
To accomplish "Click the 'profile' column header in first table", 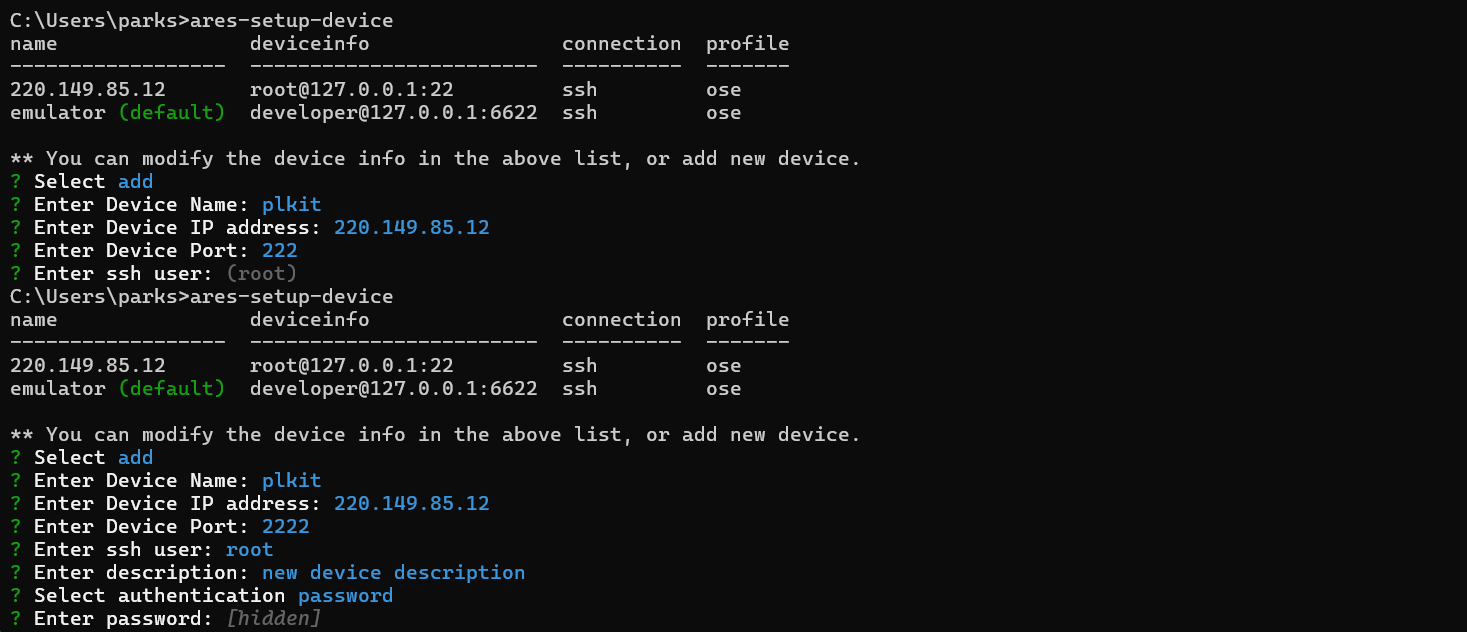I will coord(747,43).
